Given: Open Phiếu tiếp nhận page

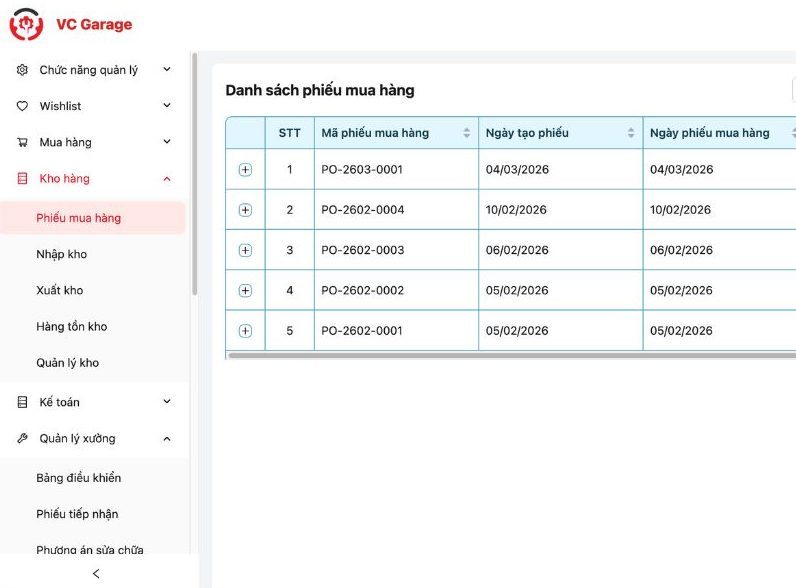Looking at the screenshot, I should tap(77, 514).
